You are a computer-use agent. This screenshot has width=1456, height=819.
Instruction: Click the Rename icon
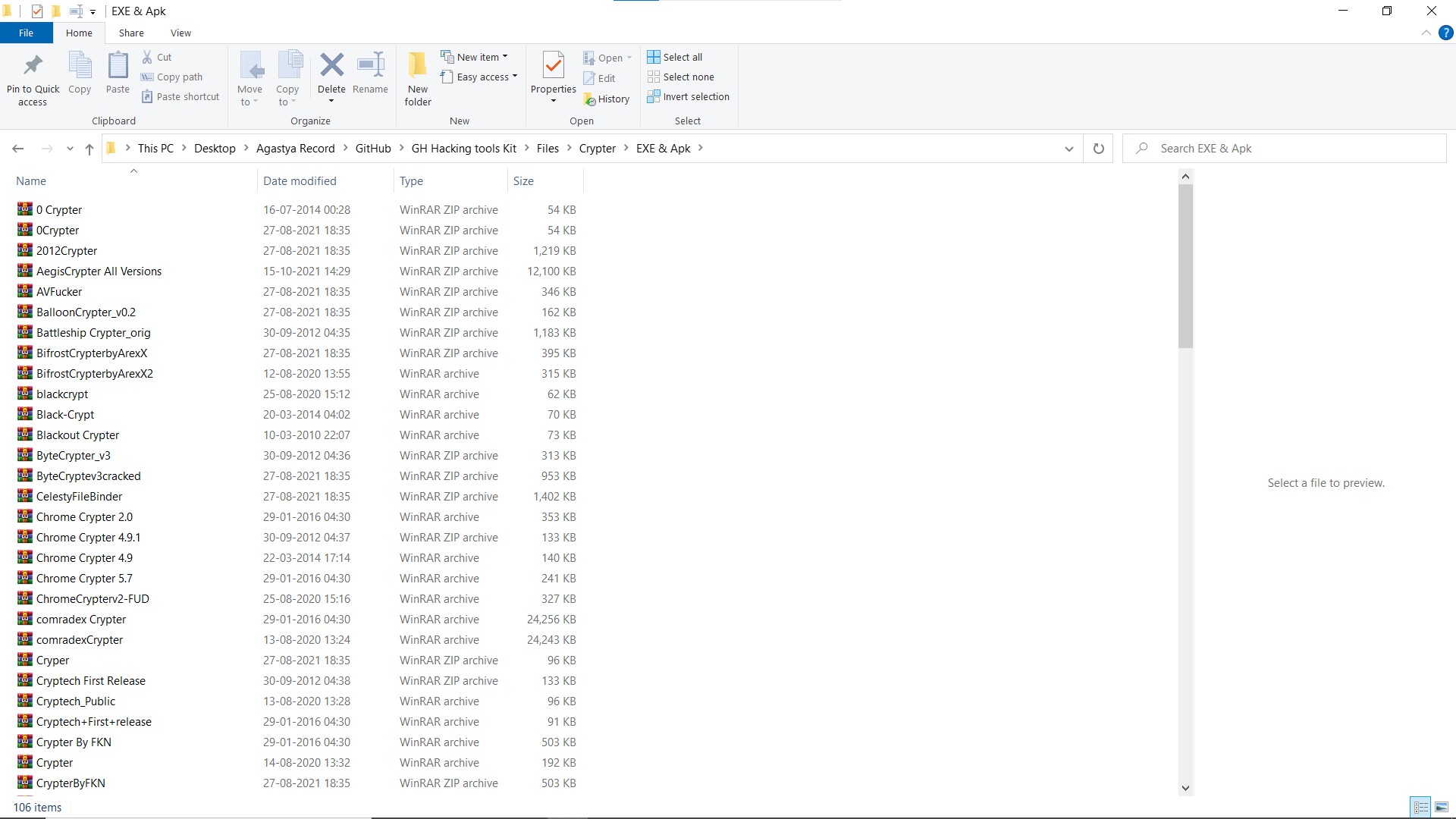pyautogui.click(x=370, y=67)
